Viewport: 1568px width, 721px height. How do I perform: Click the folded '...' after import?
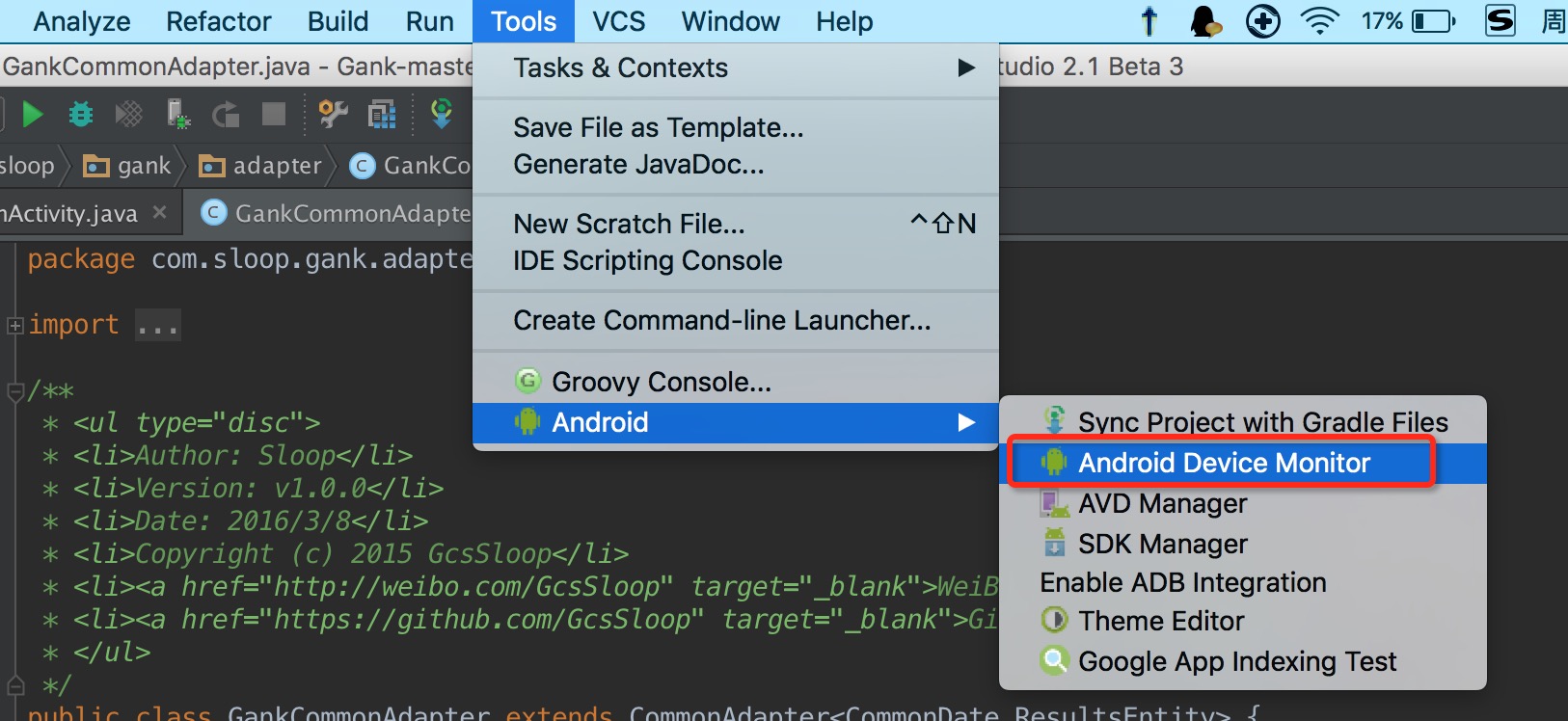(x=157, y=326)
